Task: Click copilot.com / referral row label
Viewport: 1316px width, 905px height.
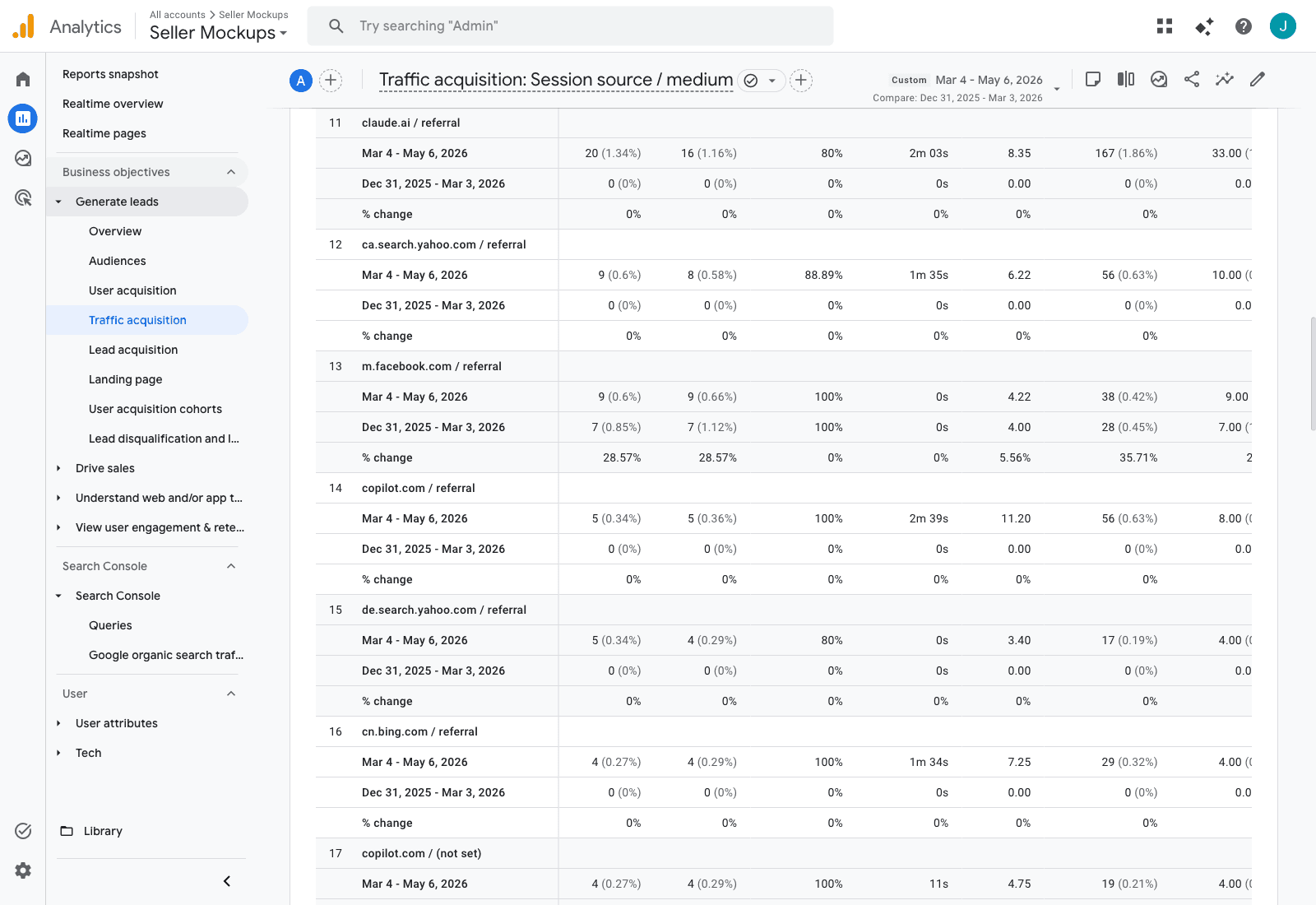Action: pyautogui.click(x=419, y=488)
